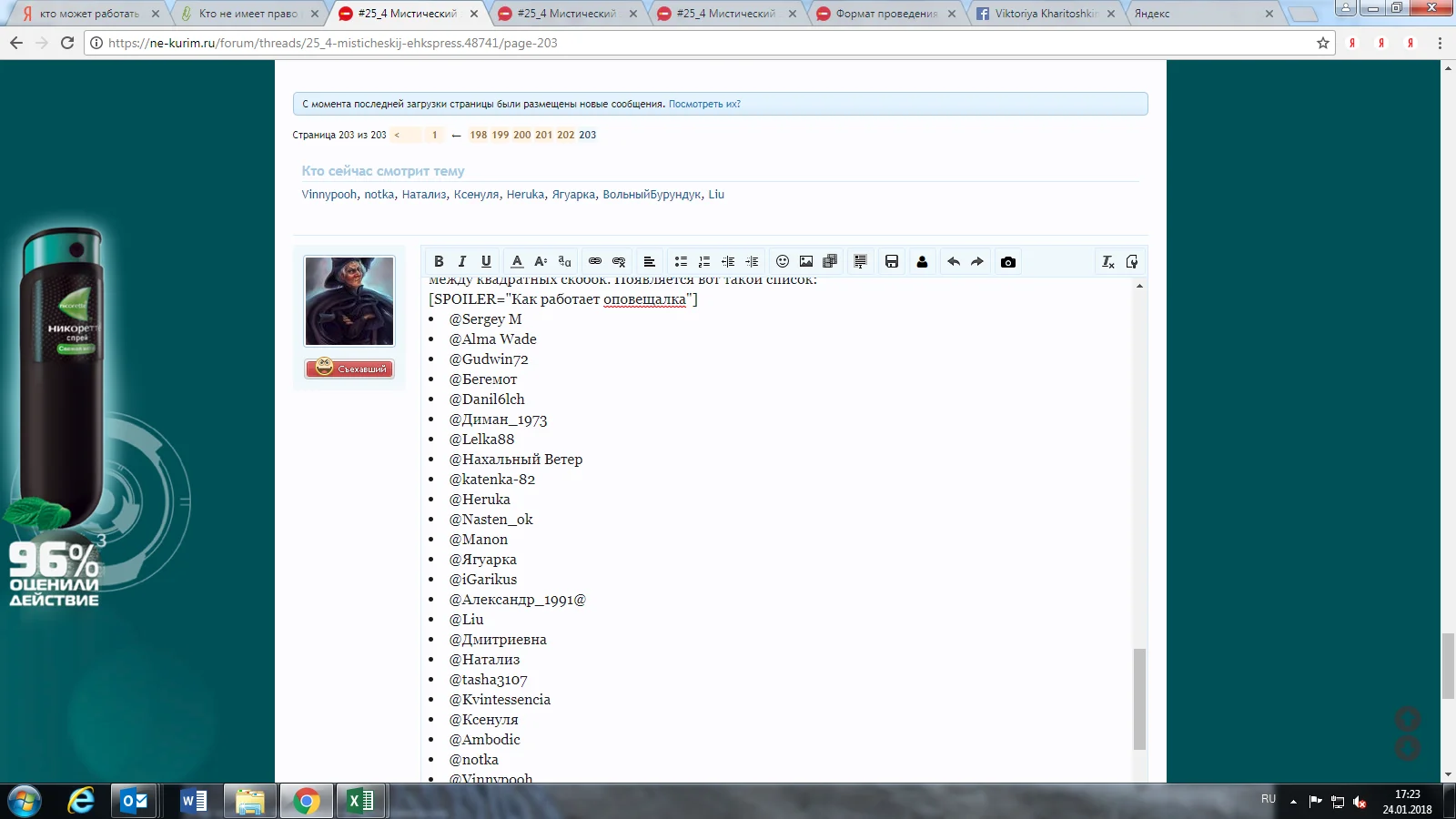Click the Съехавший user badge
The image size is (1456, 819).
[x=349, y=369]
